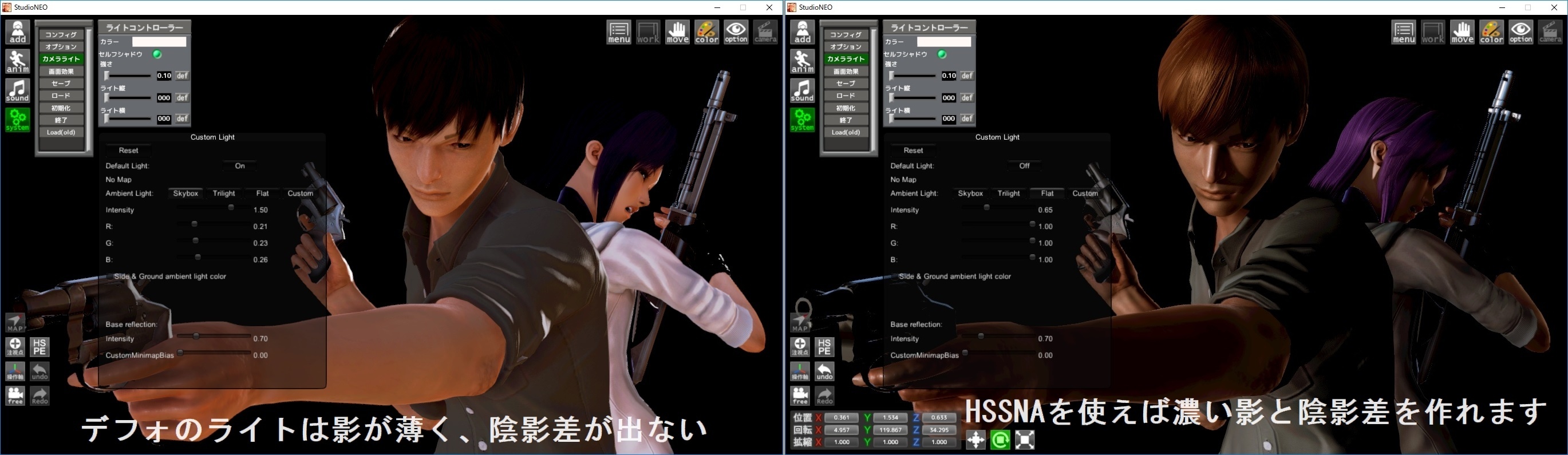Image resolution: width=1568 pixels, height=455 pixels.
Task: Toggle Default Light On button in left window
Action: 240,165
